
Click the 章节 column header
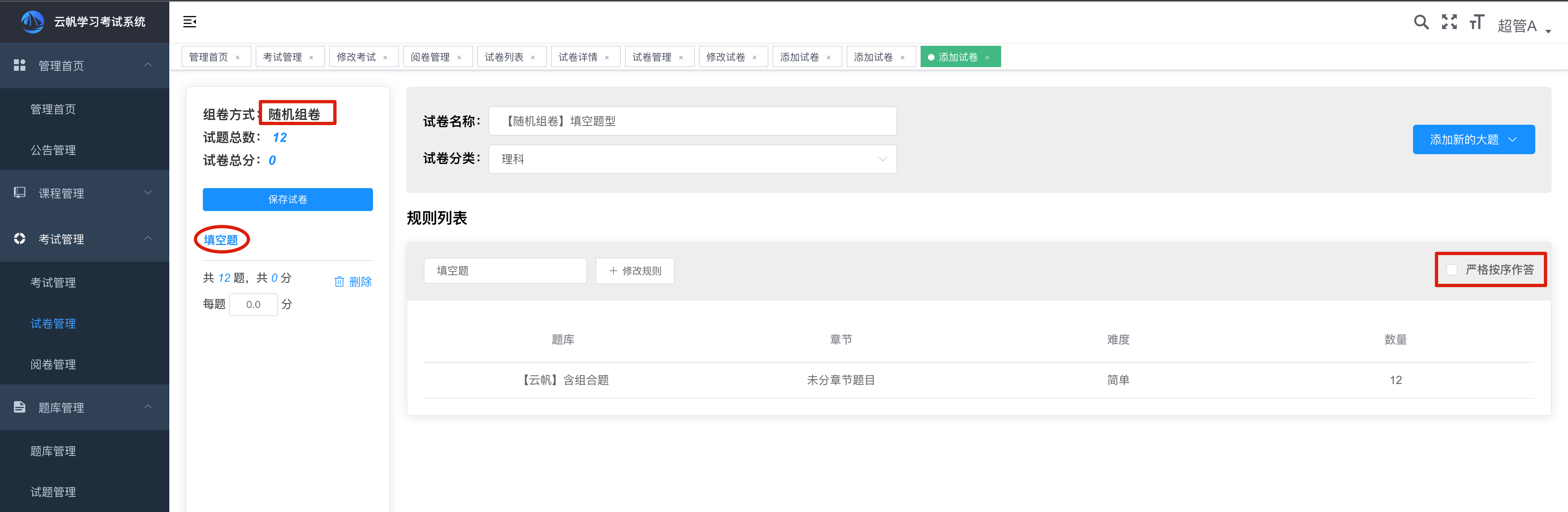(x=840, y=340)
